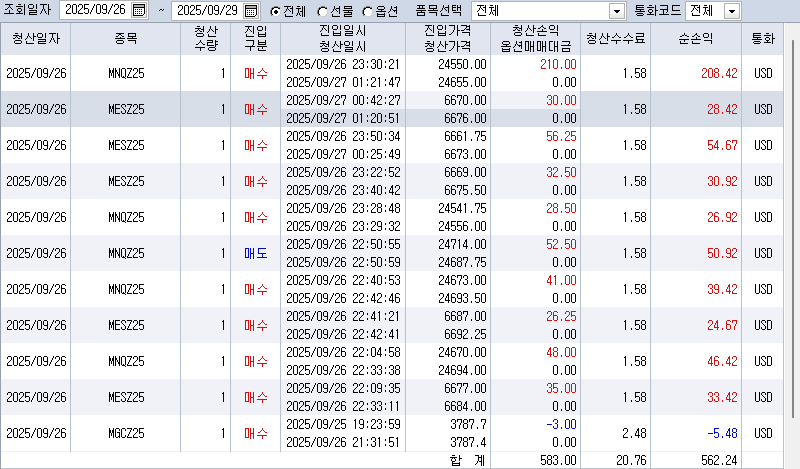The image size is (800, 469).
Task: Click the 청산수량 column header
Action: [206, 38]
